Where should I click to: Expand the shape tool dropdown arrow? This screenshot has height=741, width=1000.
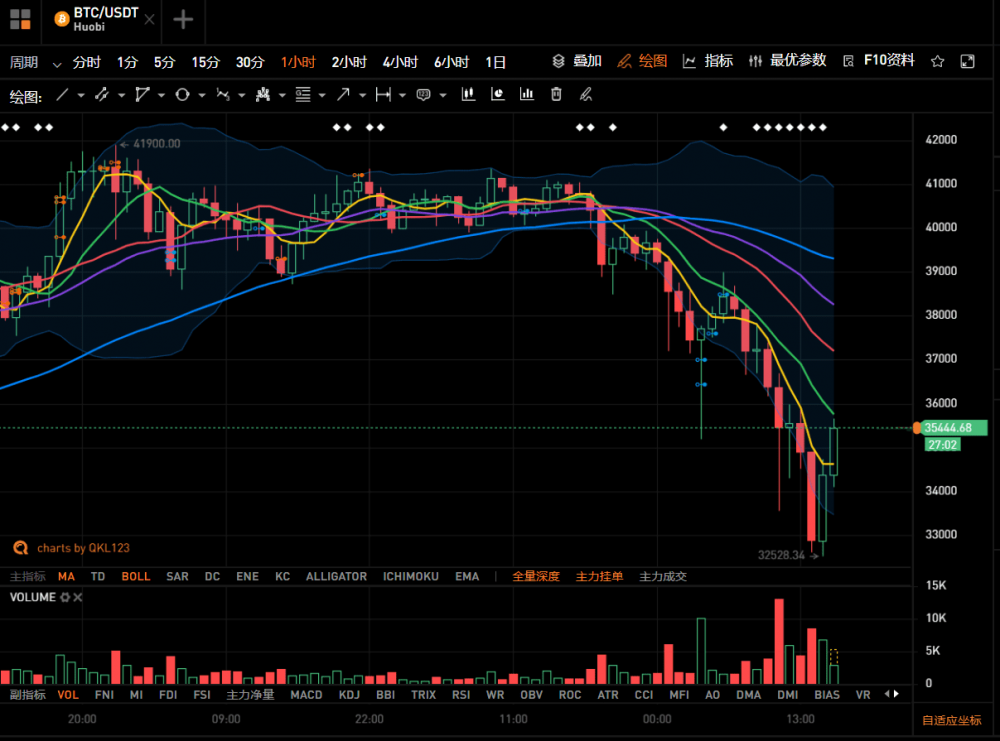201,96
